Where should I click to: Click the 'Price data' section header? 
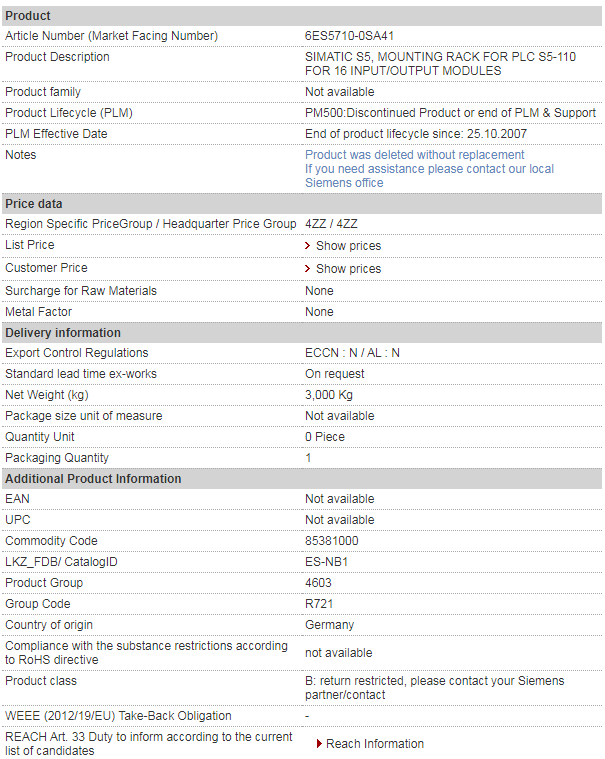pyautogui.click(x=34, y=204)
